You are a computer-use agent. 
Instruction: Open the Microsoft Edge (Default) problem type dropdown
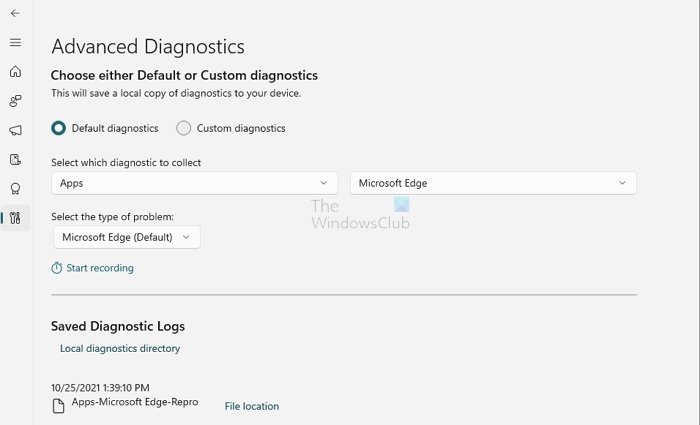pyautogui.click(x=126, y=237)
